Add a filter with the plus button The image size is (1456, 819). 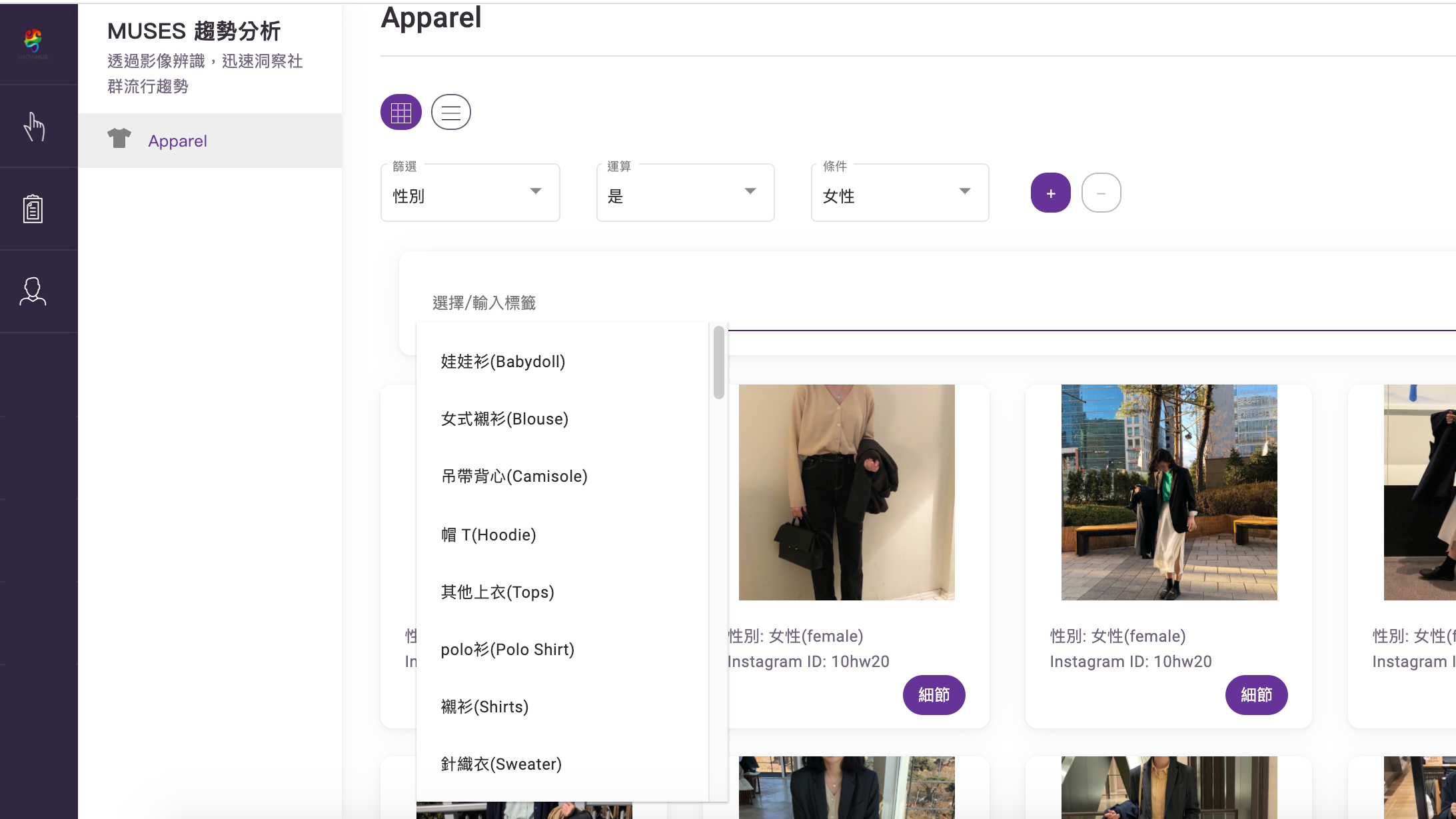(1050, 193)
